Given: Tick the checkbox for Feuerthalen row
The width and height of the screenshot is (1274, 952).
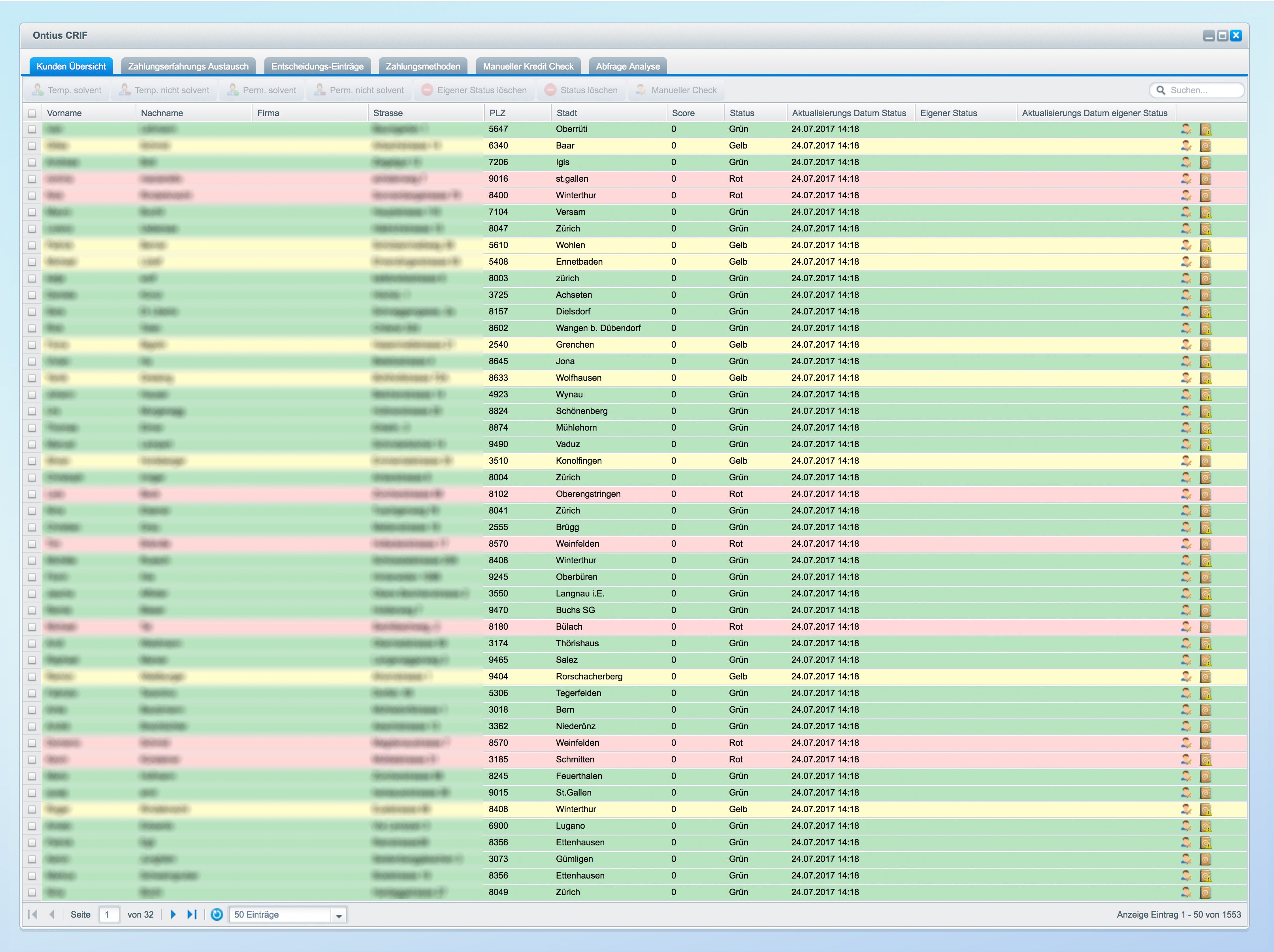Looking at the screenshot, I should coord(32,777).
